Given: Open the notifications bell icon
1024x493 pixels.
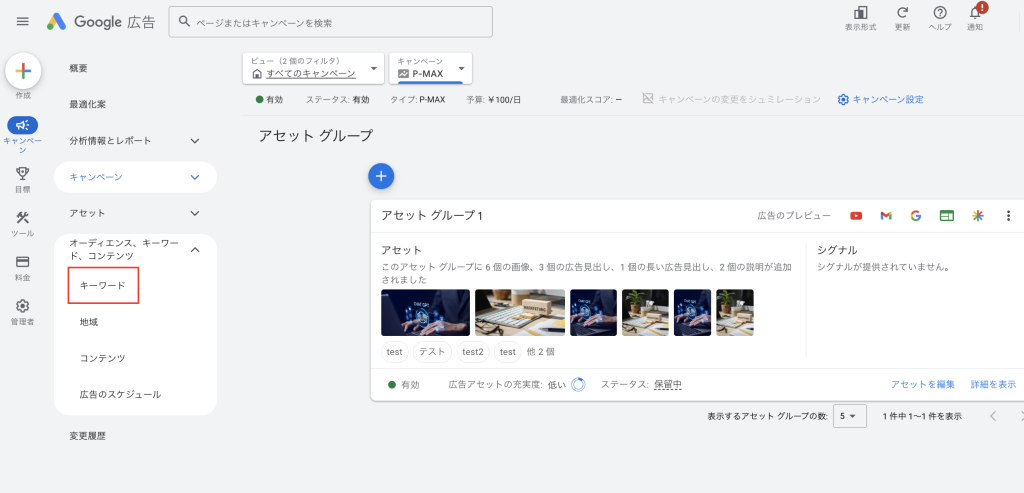Looking at the screenshot, I should [x=975, y=13].
